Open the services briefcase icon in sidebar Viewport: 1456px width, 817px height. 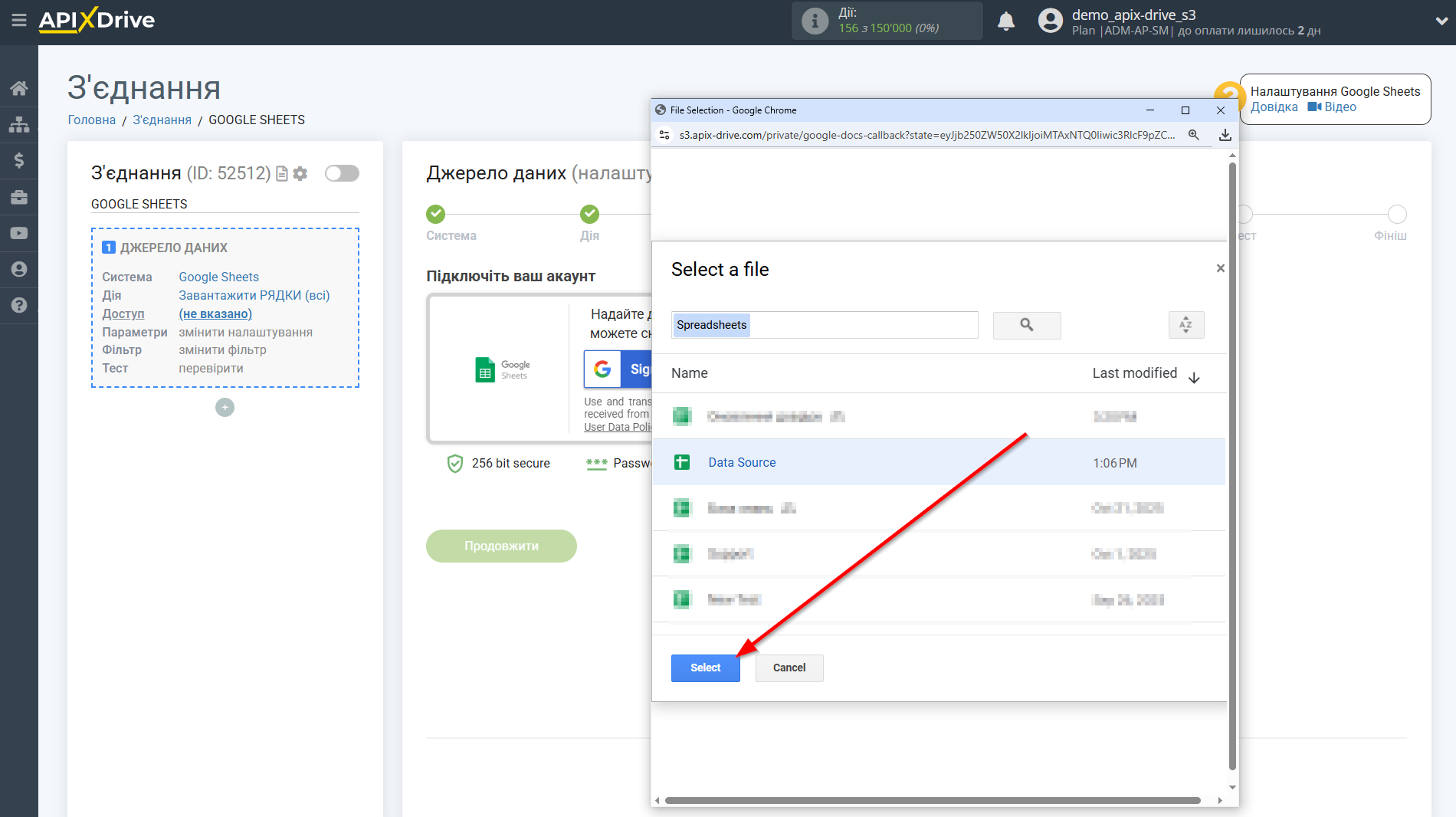[19, 197]
